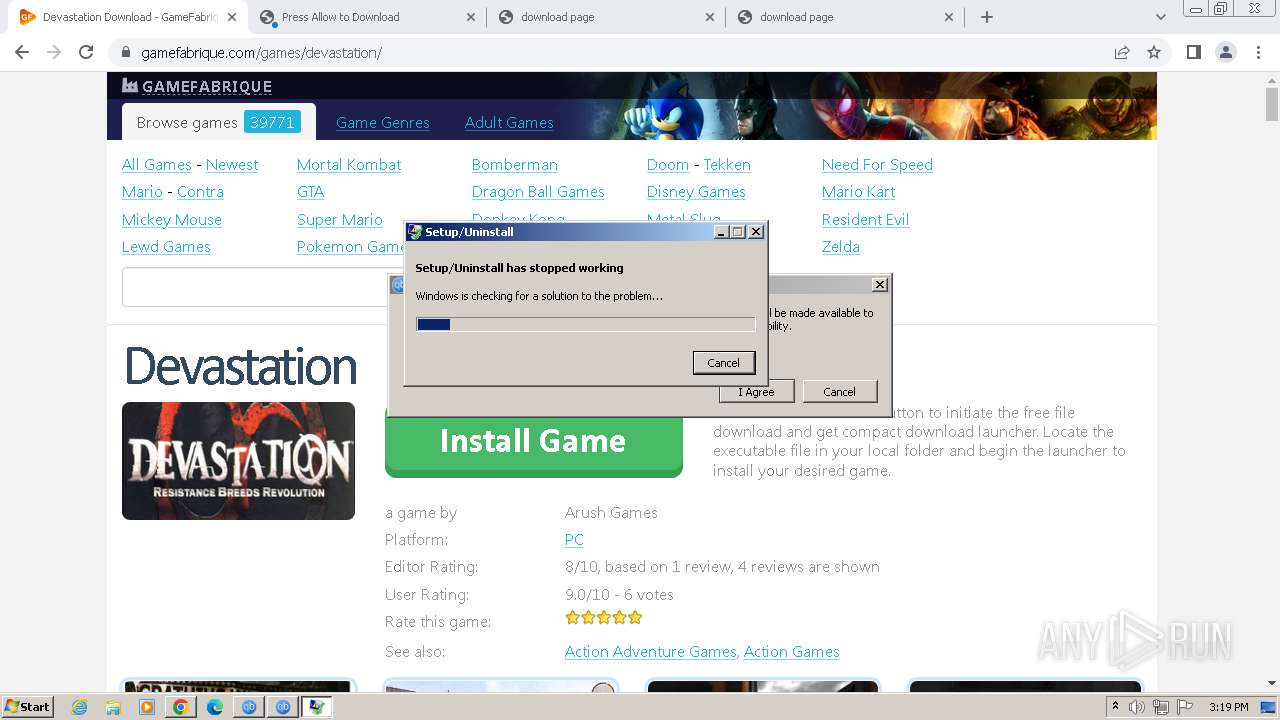Open the Newest games link
This screenshot has width=1280, height=720.
pos(232,165)
